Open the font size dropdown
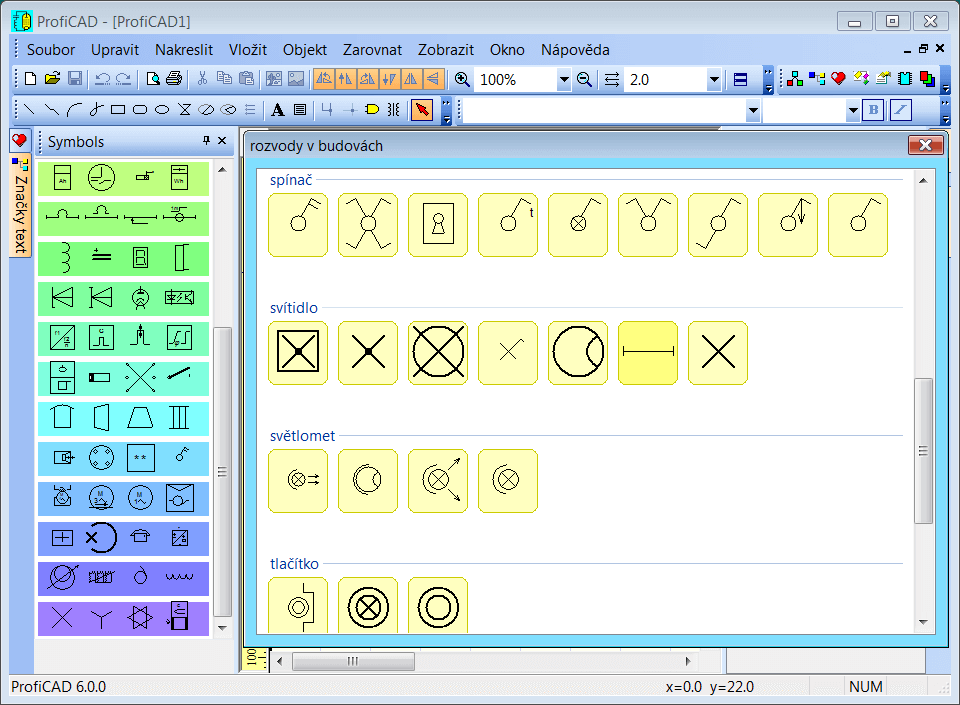 click(853, 111)
